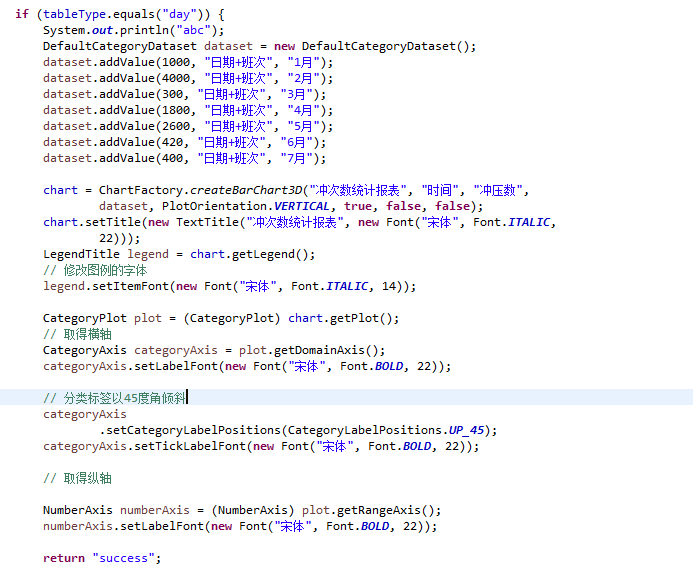Viewport: 693px width, 564px height.
Task: Click the comment '// 取得纵轴'
Action: 77,478
